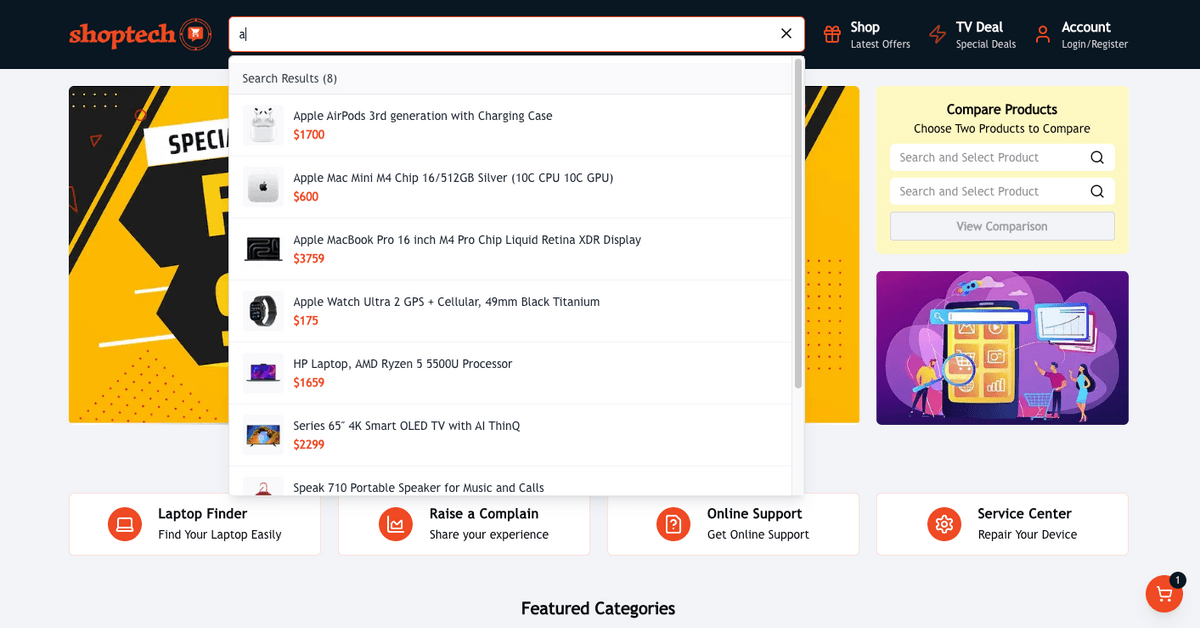This screenshot has height=628, width=1200.
Task: Select Apple Watch Ultra 2 result
Action: [510, 311]
